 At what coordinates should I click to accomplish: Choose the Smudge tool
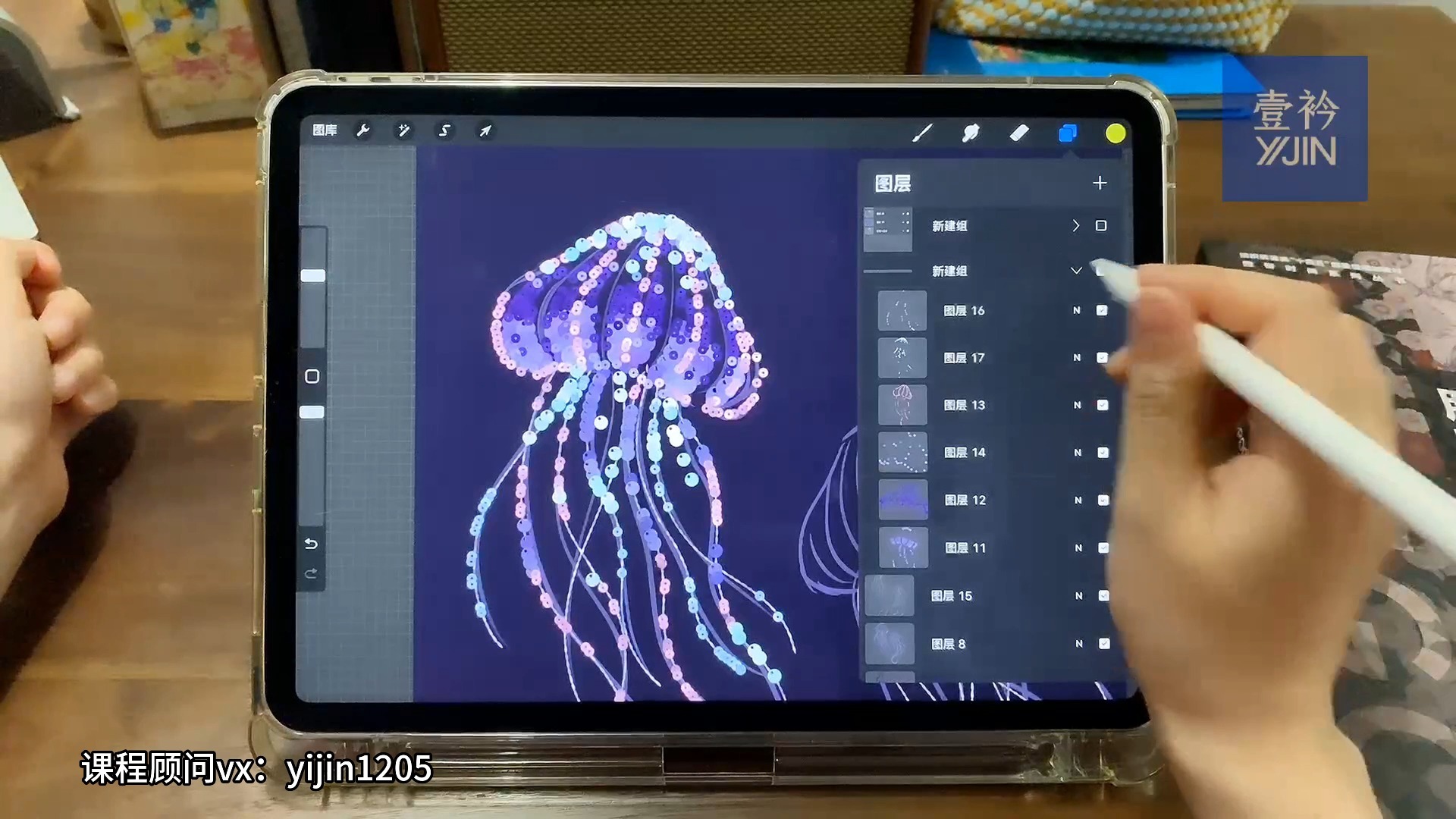click(x=971, y=136)
